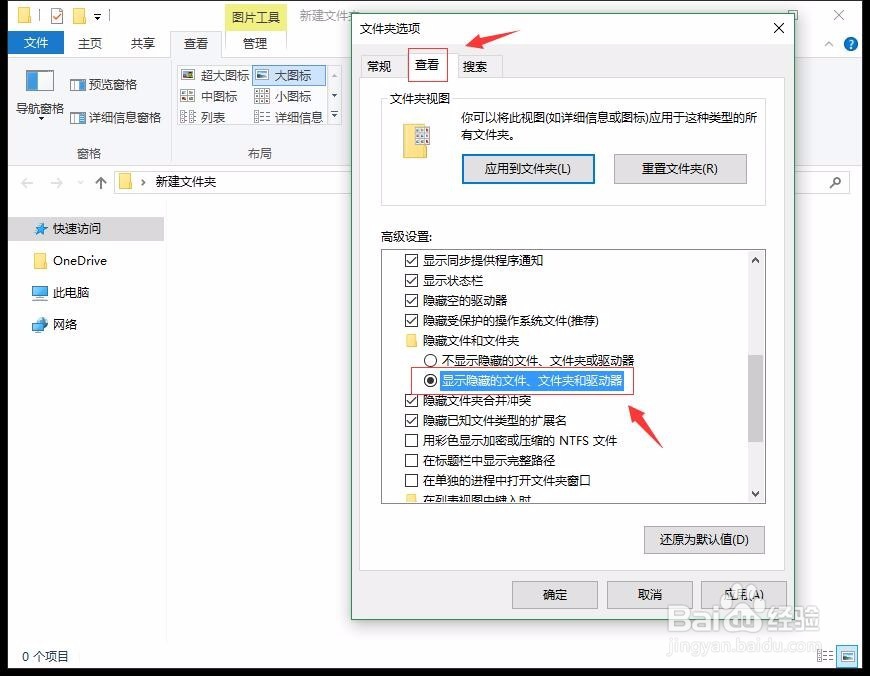Toggle the preview pane option
The height and width of the screenshot is (676, 870).
103,85
